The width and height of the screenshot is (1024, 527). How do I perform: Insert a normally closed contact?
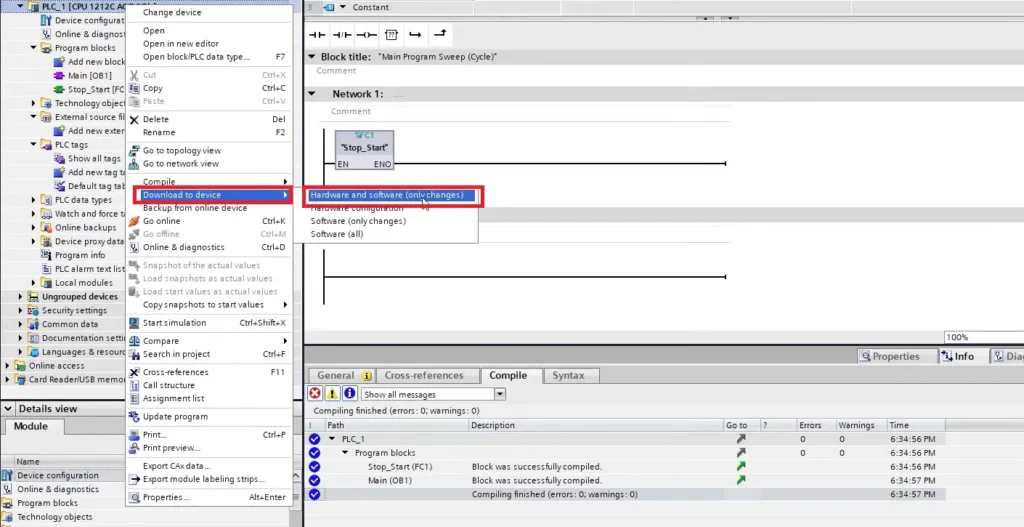(342, 35)
